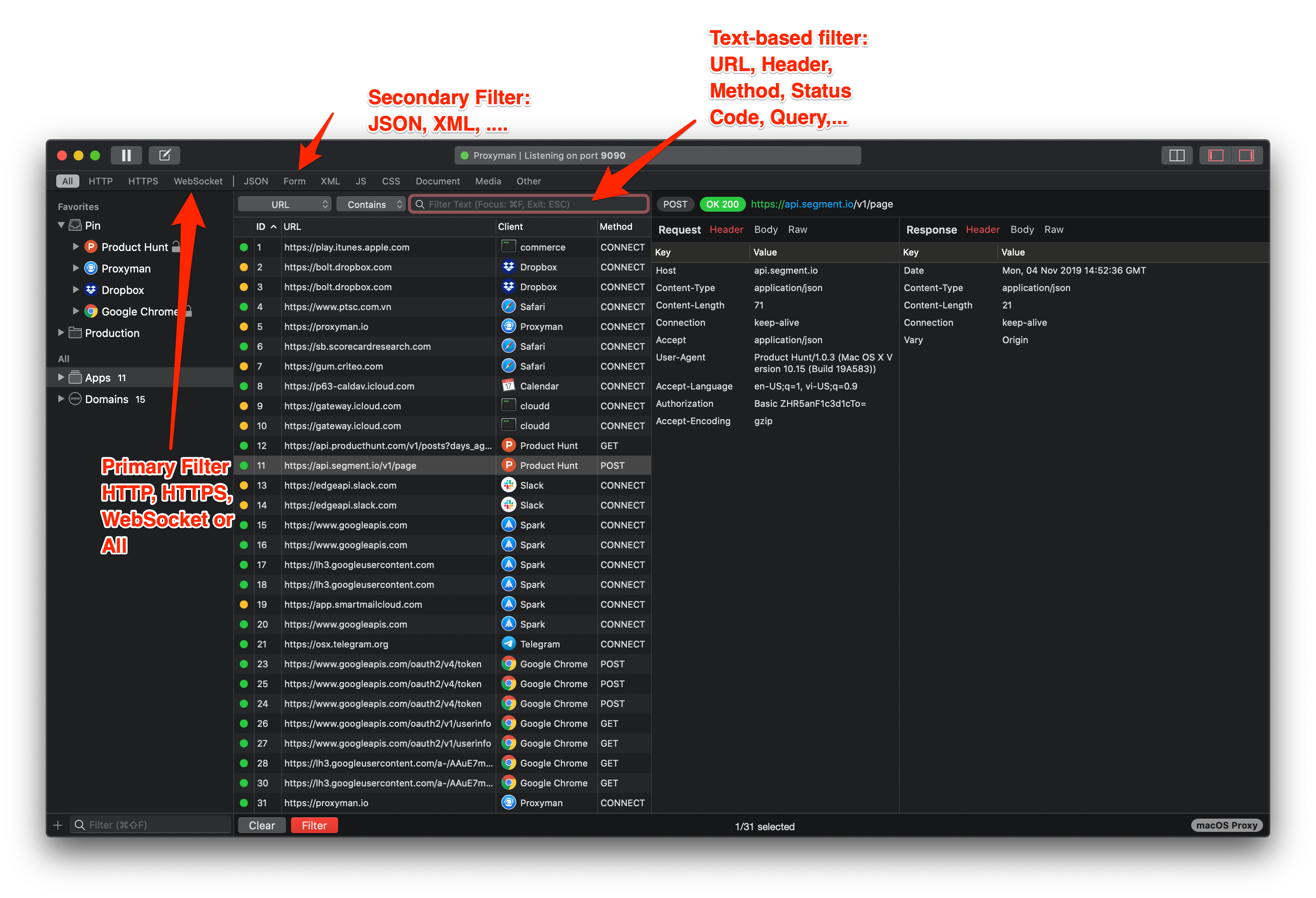Click the Calendar client icon in row 8
This screenshot has width=1316, height=898.
[508, 386]
